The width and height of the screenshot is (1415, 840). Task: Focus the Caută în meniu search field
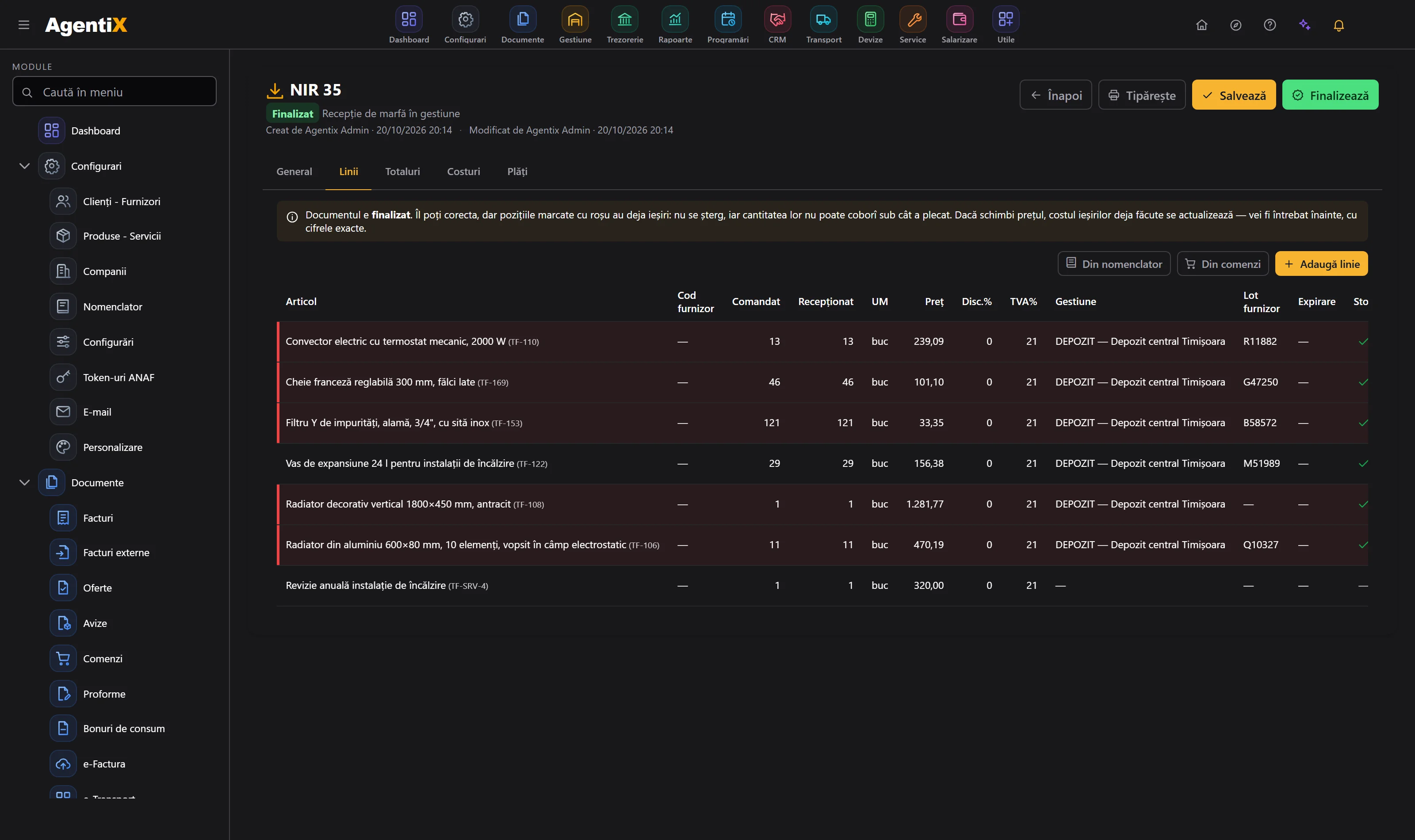tap(115, 92)
